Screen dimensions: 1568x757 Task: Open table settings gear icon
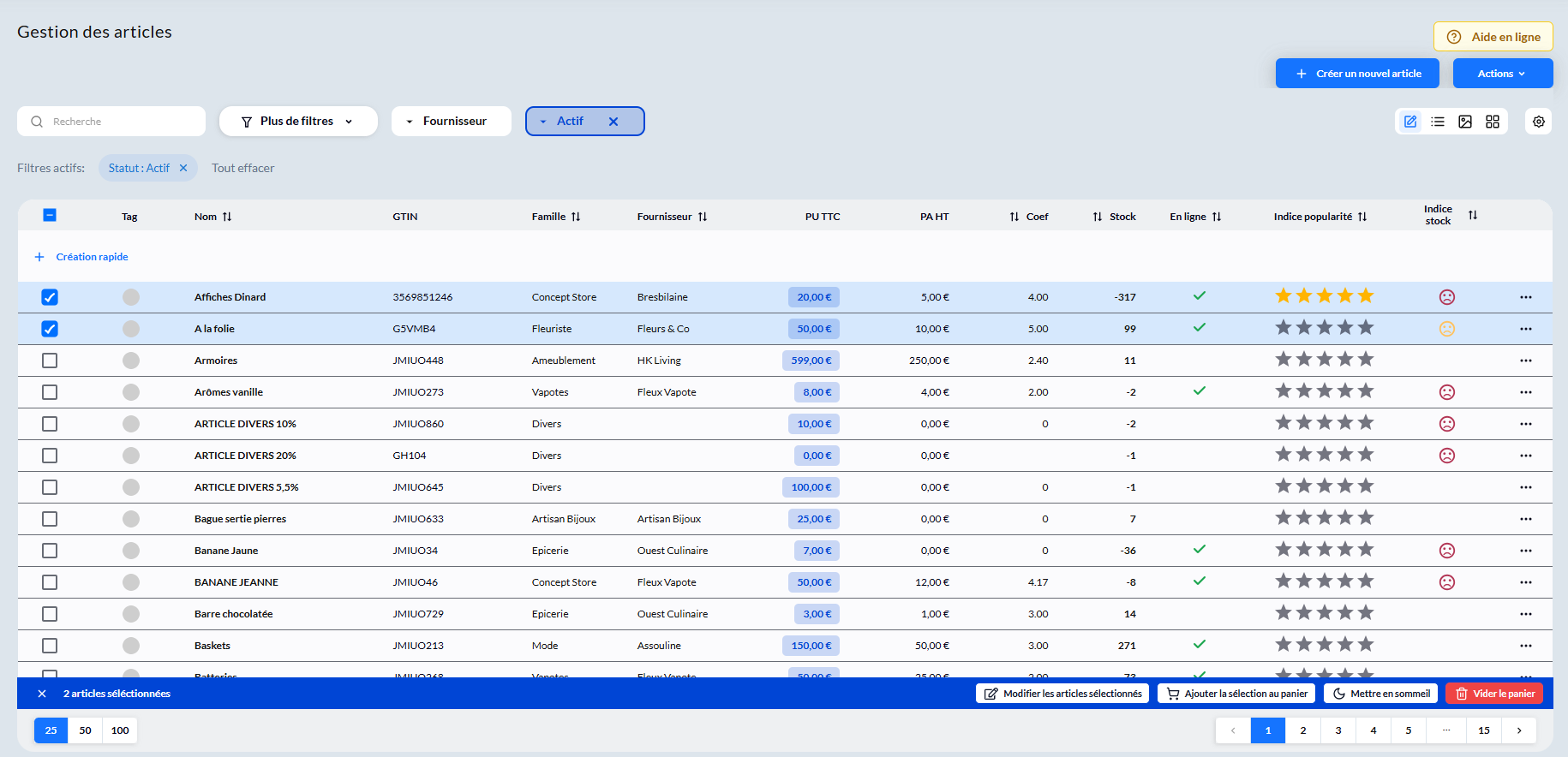[x=1539, y=122]
